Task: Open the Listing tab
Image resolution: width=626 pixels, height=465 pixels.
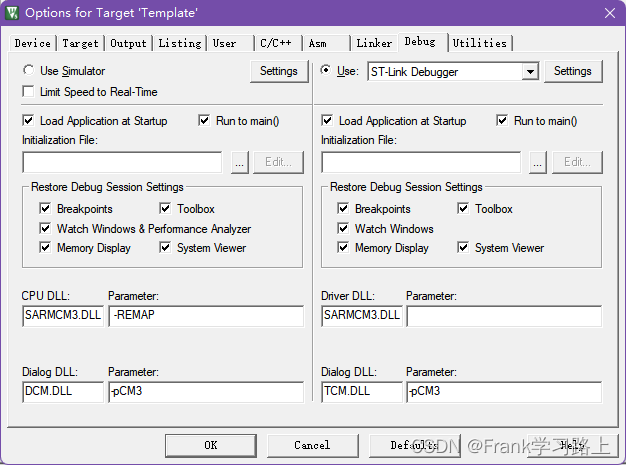Action: 180,43
